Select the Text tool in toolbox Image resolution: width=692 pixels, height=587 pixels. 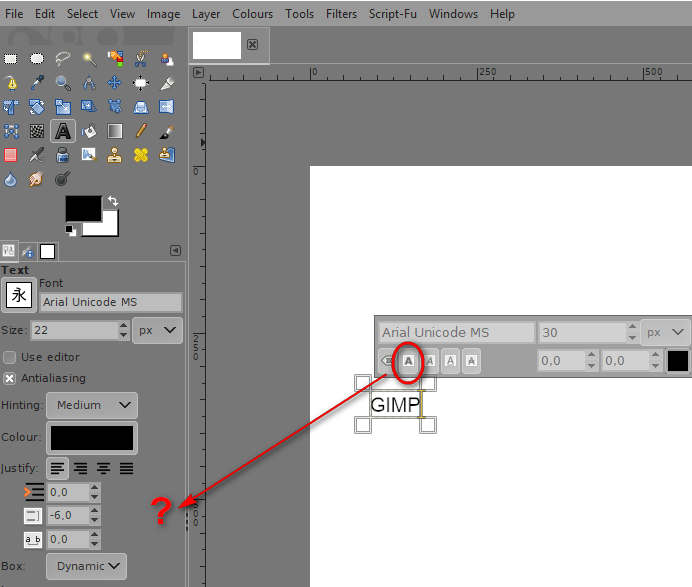(x=62, y=131)
